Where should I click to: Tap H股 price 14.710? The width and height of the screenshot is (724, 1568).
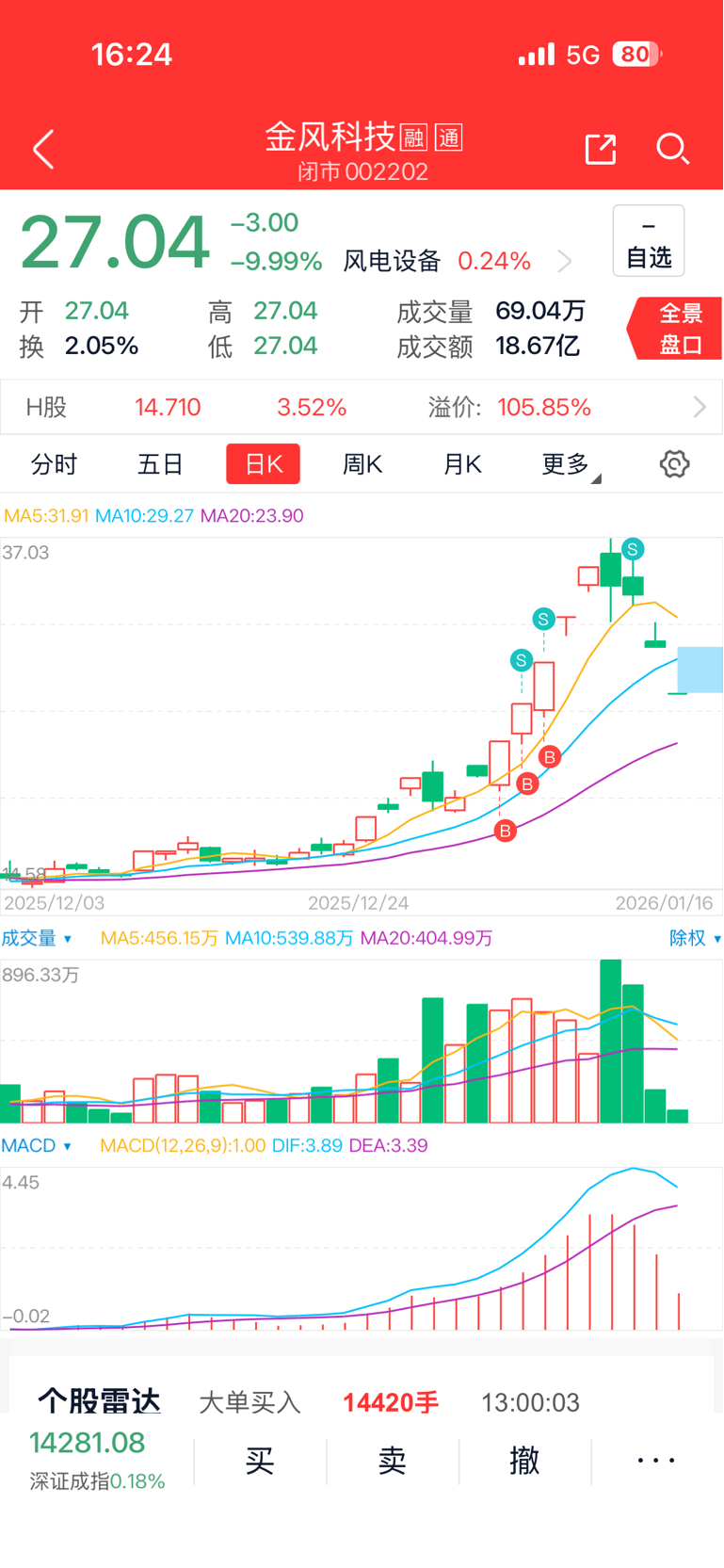click(168, 407)
